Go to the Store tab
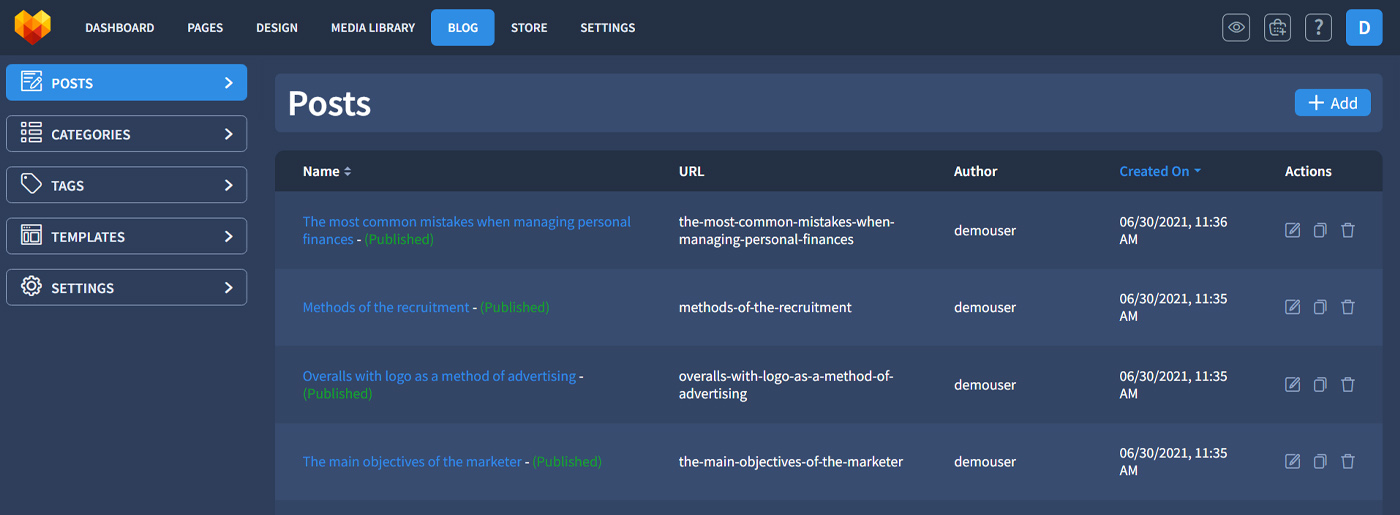The image size is (1400, 515). click(x=529, y=28)
